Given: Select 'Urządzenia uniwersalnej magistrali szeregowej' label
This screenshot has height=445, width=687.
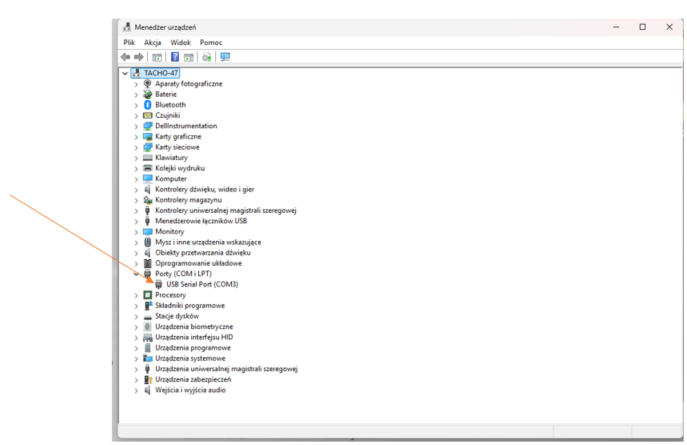Looking at the screenshot, I should pyautogui.click(x=227, y=369).
